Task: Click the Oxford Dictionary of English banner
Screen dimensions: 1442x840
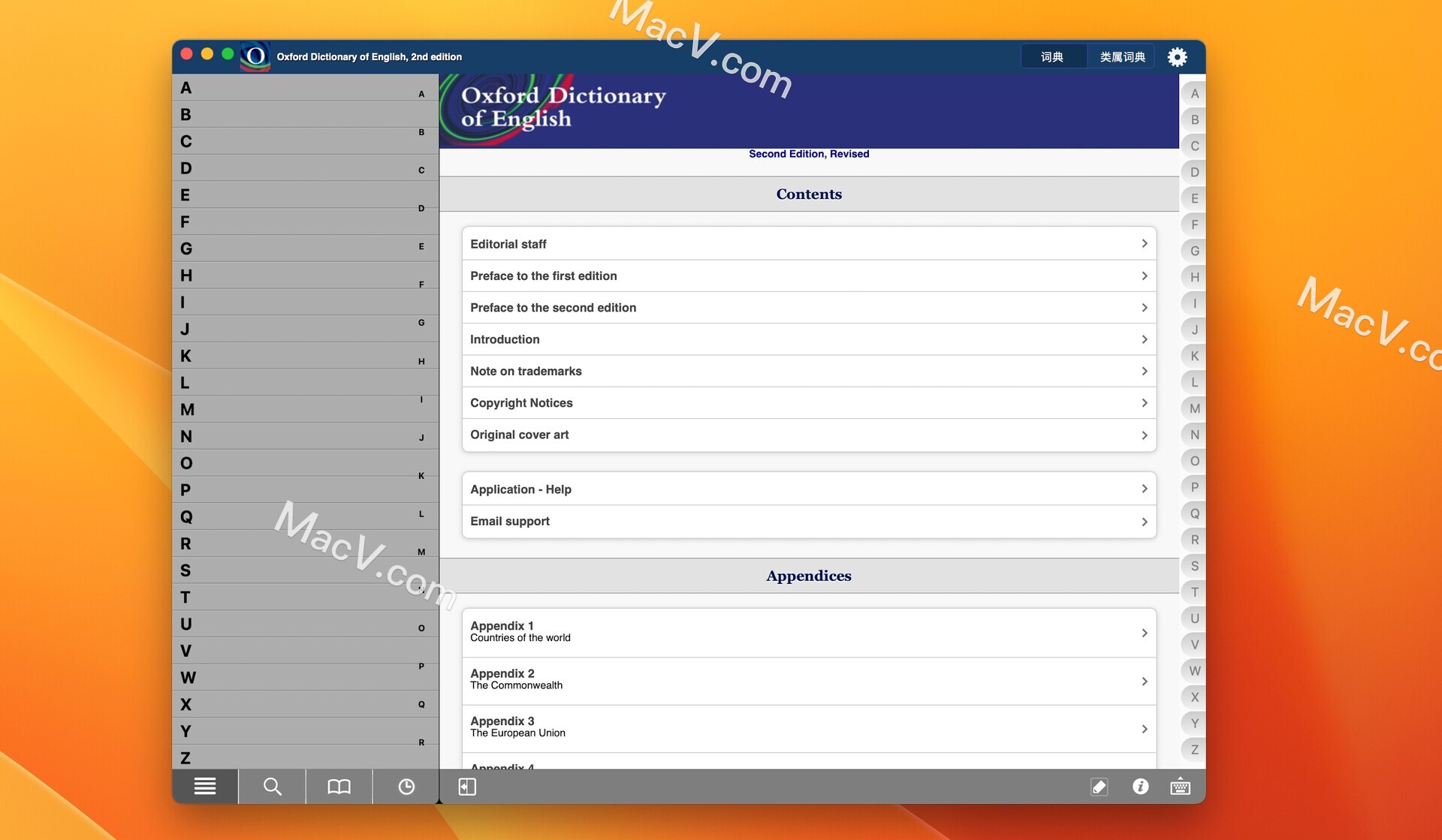Action: click(x=809, y=110)
